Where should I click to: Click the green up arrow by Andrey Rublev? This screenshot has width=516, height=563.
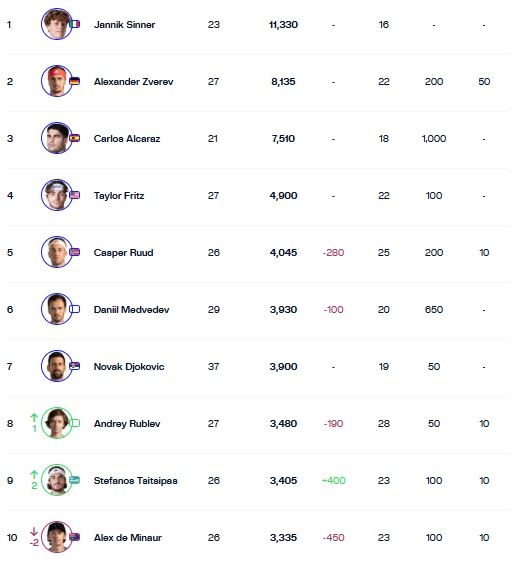(x=34, y=418)
